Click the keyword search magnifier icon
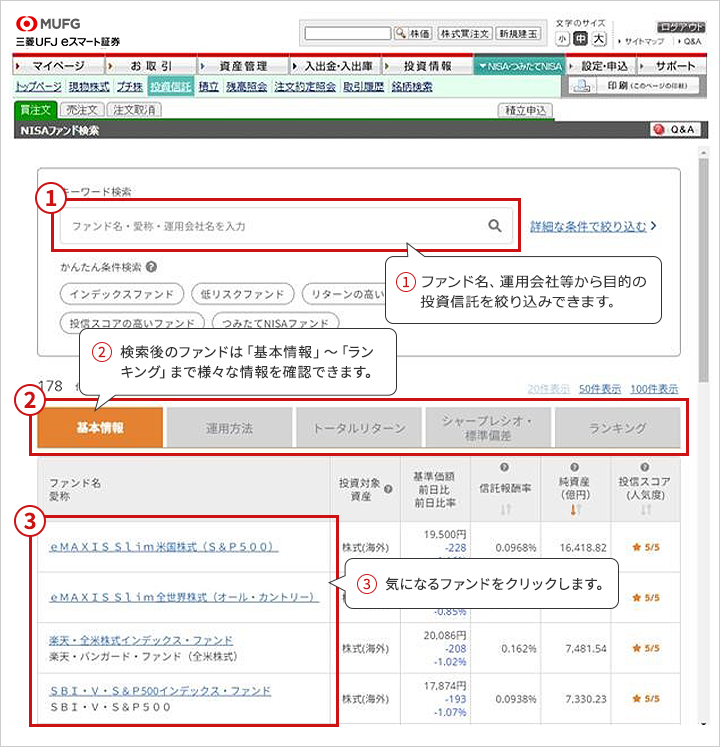The width and height of the screenshot is (720, 747). point(495,225)
